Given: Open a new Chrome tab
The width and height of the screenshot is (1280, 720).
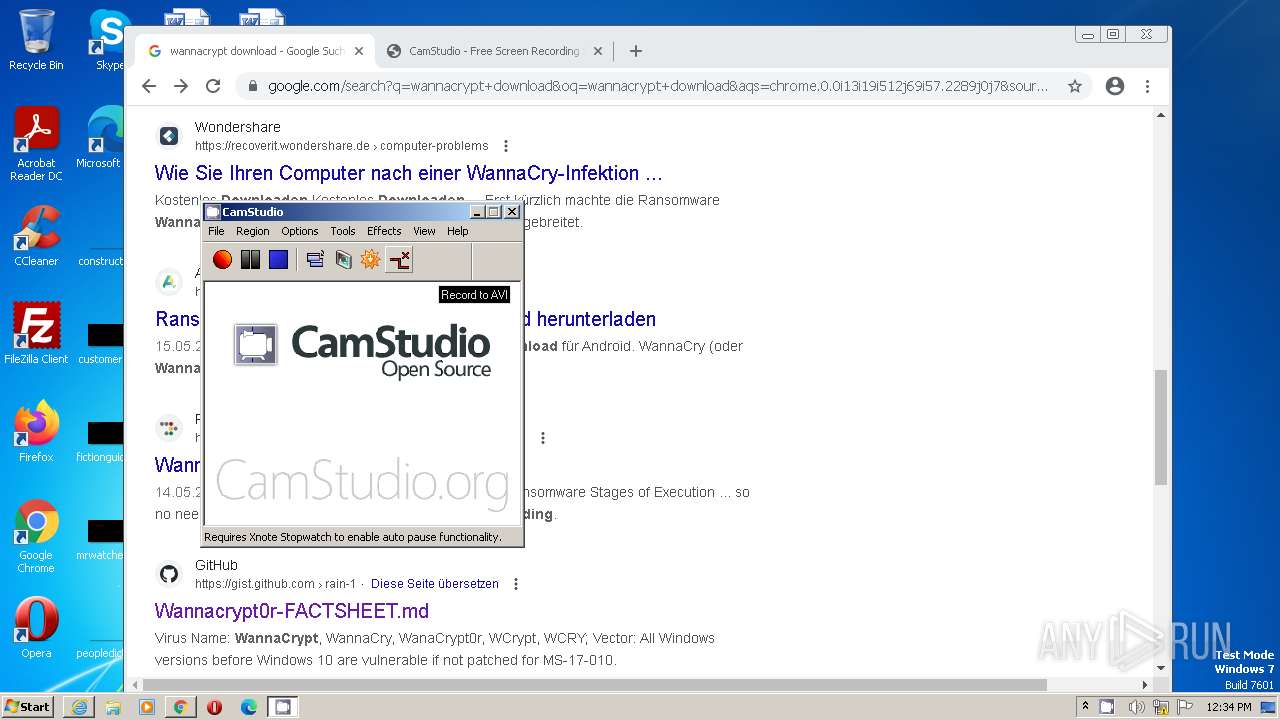Looking at the screenshot, I should [635, 51].
